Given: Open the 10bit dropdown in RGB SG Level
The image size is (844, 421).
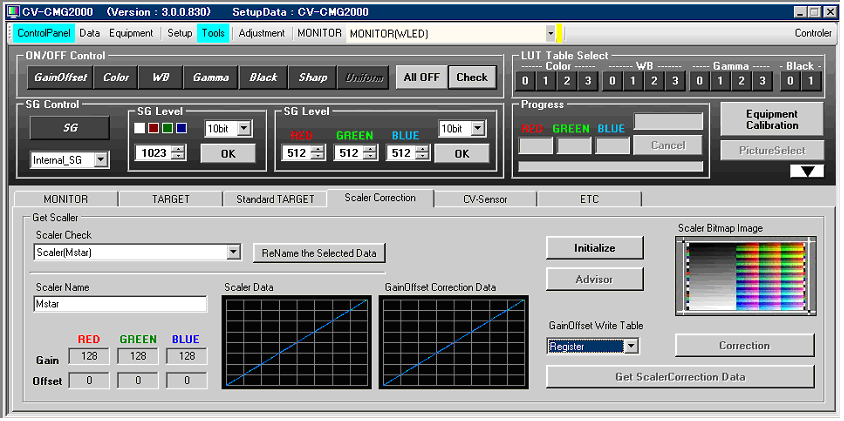Looking at the screenshot, I should (x=479, y=129).
